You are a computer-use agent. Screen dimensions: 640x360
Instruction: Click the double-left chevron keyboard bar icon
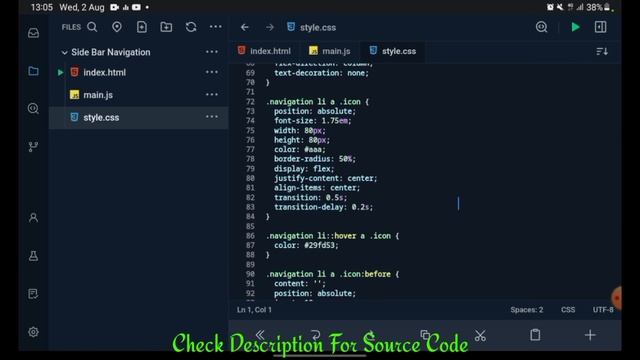click(x=260, y=335)
